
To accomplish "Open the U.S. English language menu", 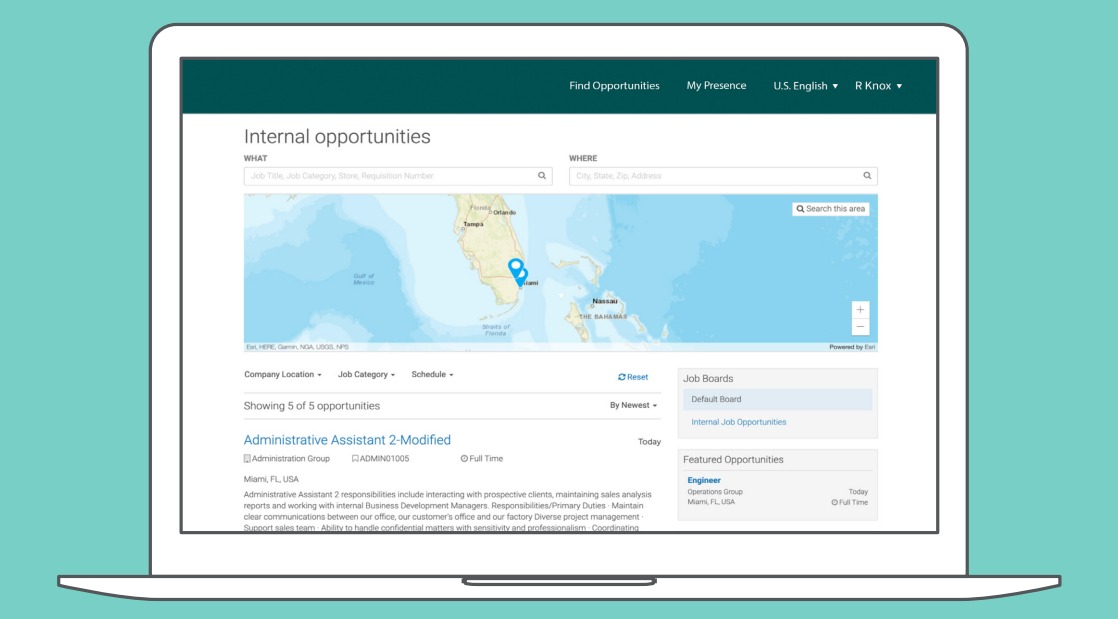I will coord(805,86).
